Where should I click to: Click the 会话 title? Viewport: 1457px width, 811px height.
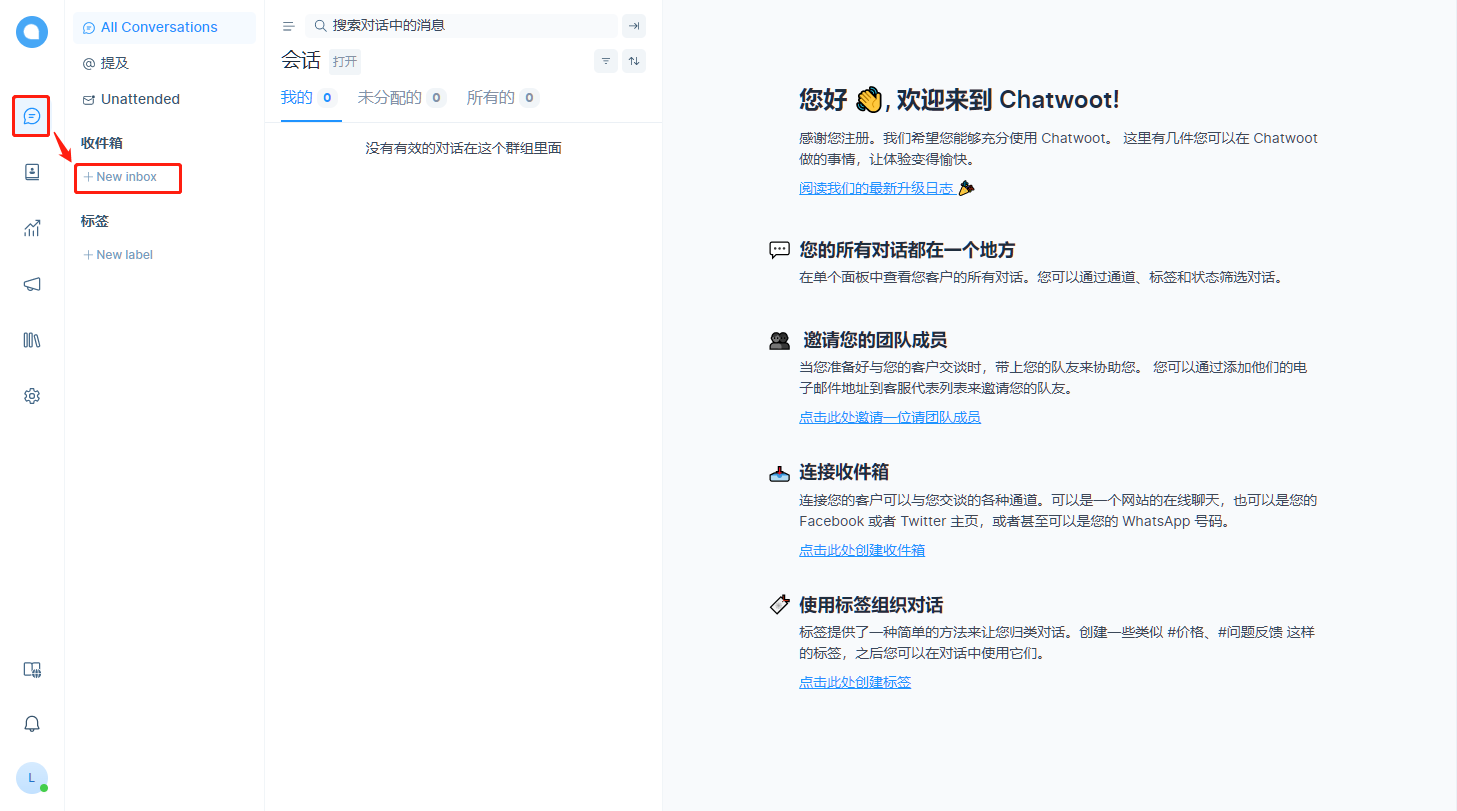tap(301, 61)
